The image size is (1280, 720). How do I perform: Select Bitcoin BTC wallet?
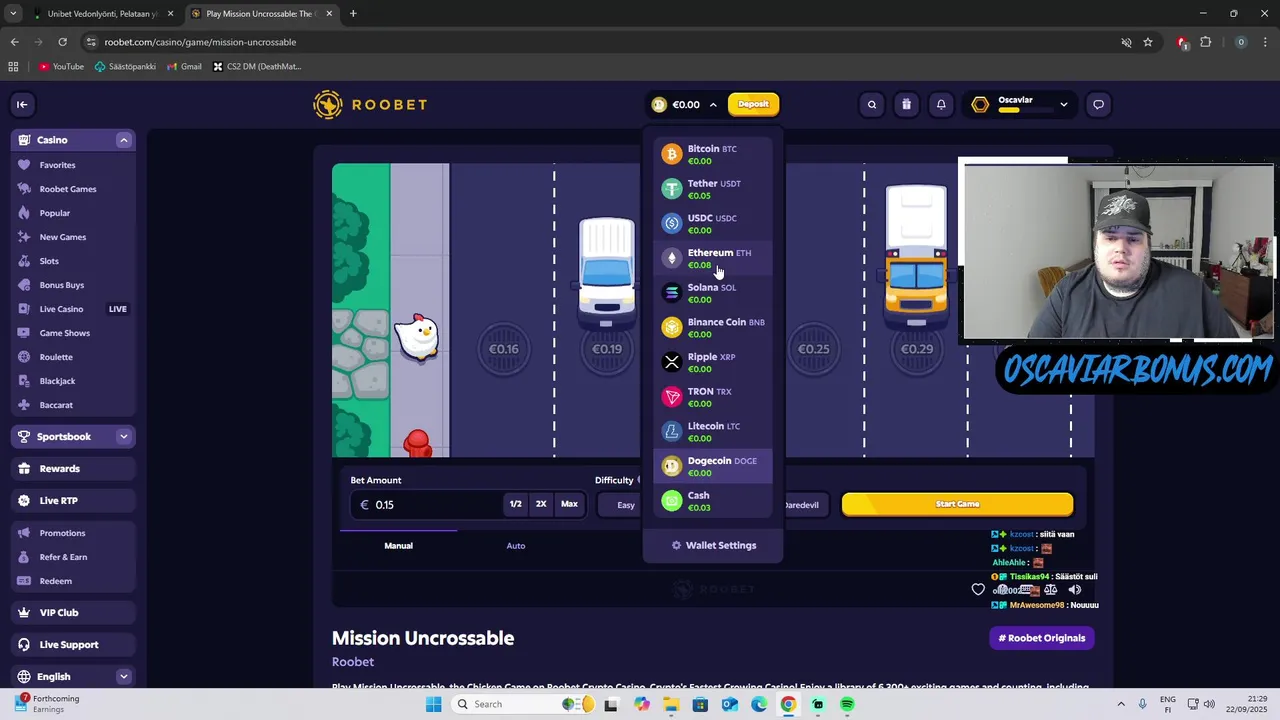click(x=713, y=154)
